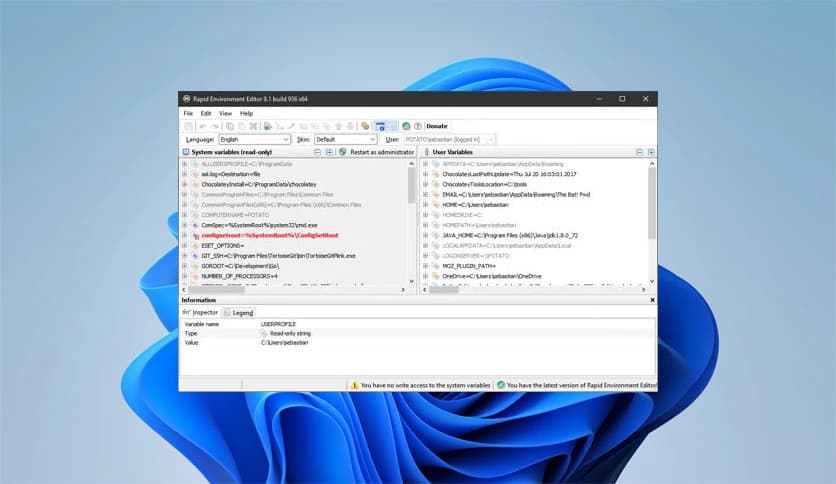Click the down arrow of user variables scrollbar
The width and height of the screenshot is (836, 484).
click(652, 281)
